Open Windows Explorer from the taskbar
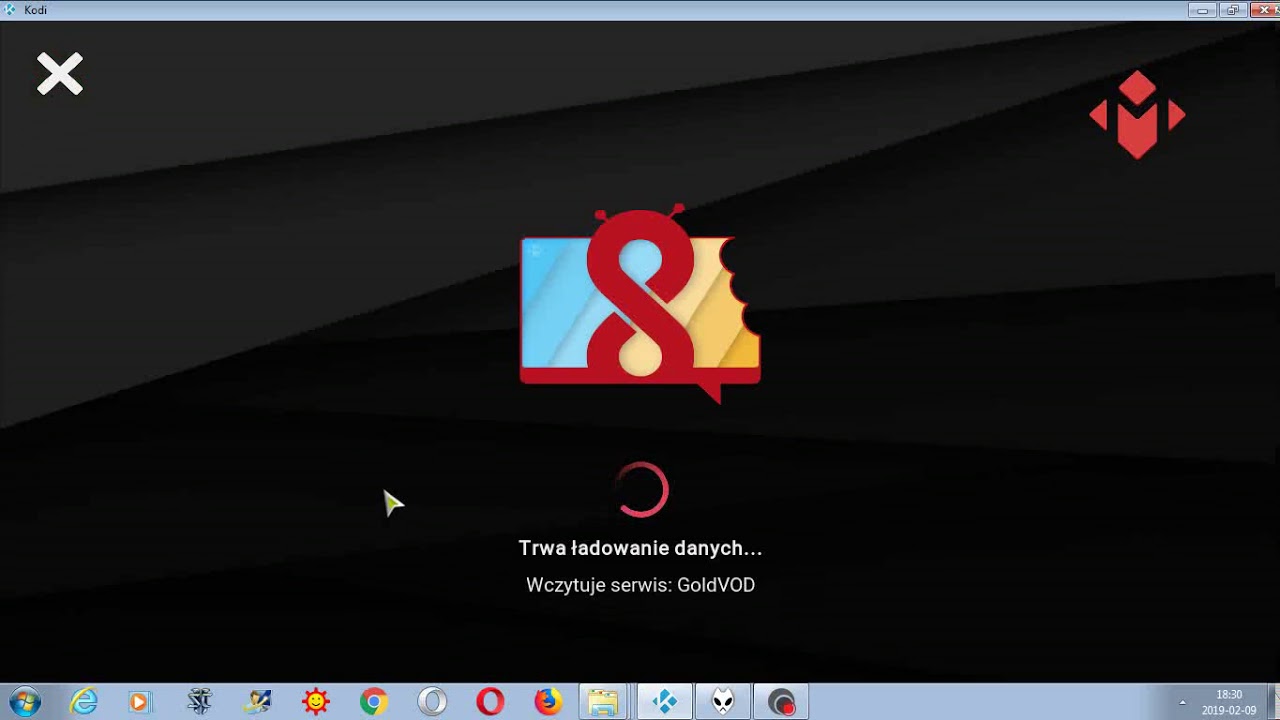Screen dimensions: 1280x720 [603, 702]
